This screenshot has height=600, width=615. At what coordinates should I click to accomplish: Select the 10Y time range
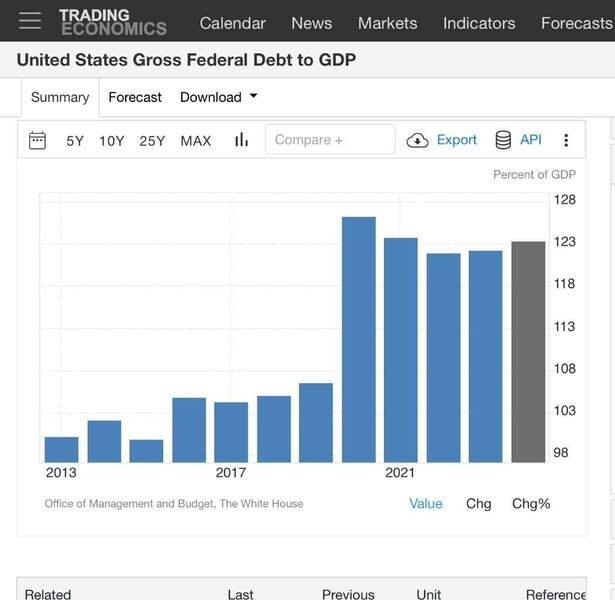[x=112, y=141]
